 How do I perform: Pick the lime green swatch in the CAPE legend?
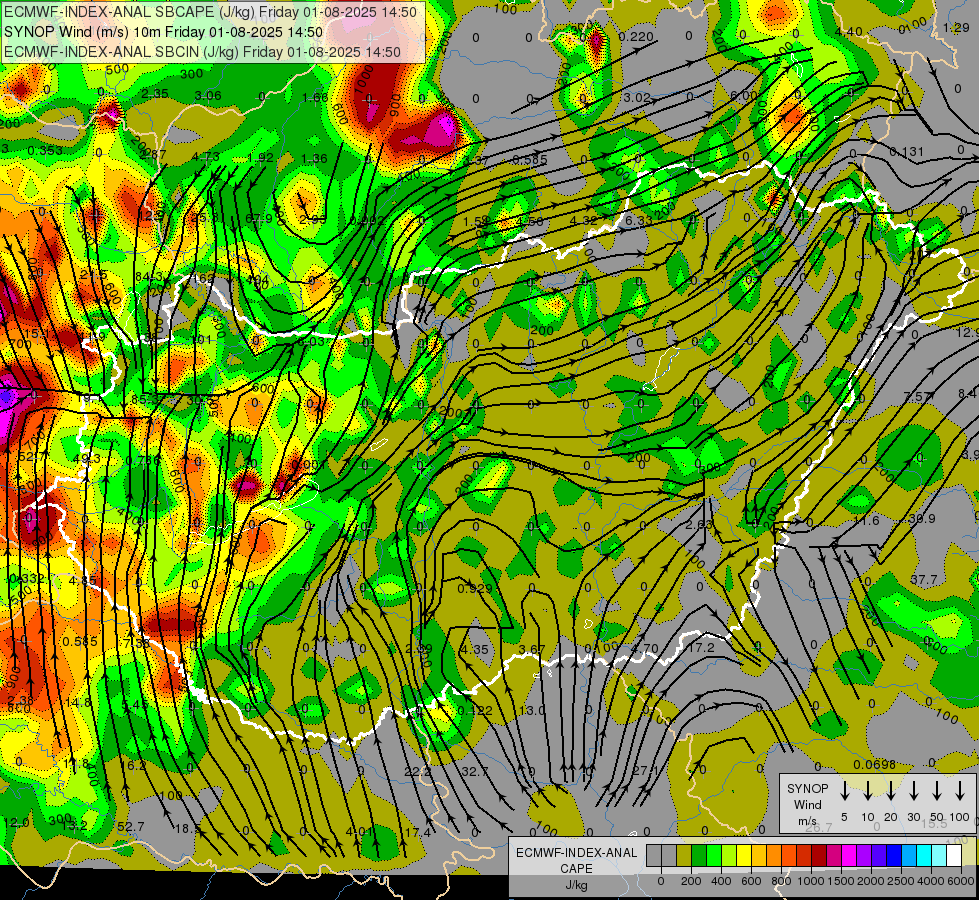[729, 856]
